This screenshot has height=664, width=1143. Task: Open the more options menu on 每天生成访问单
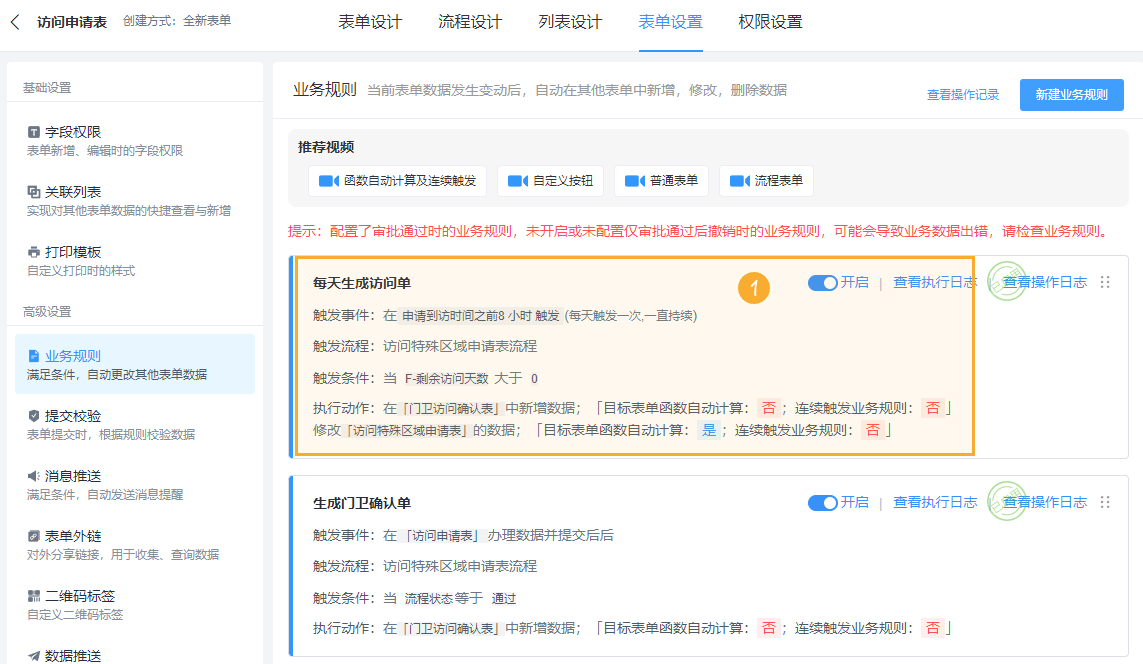click(1104, 283)
